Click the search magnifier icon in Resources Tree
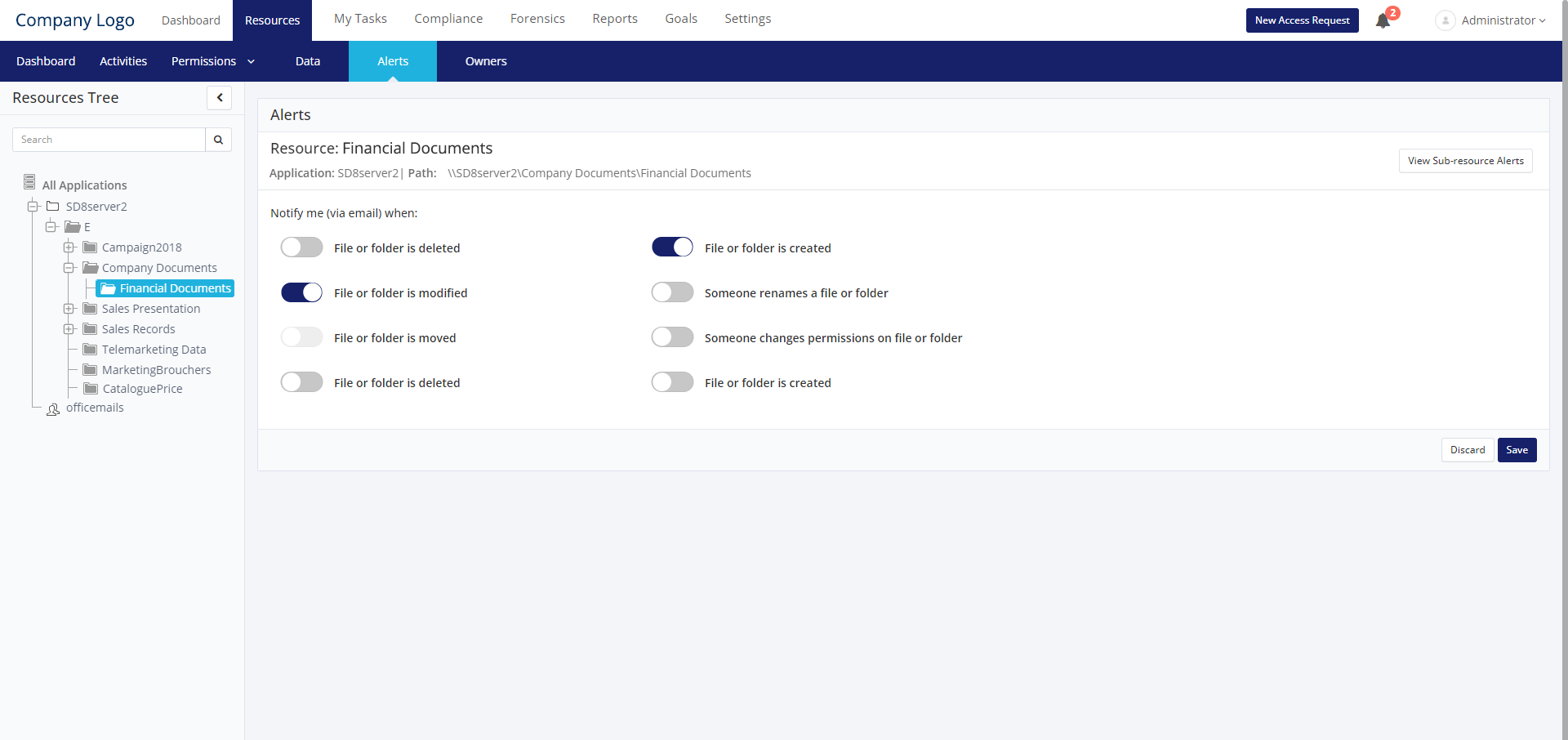1568x740 pixels. tap(218, 140)
